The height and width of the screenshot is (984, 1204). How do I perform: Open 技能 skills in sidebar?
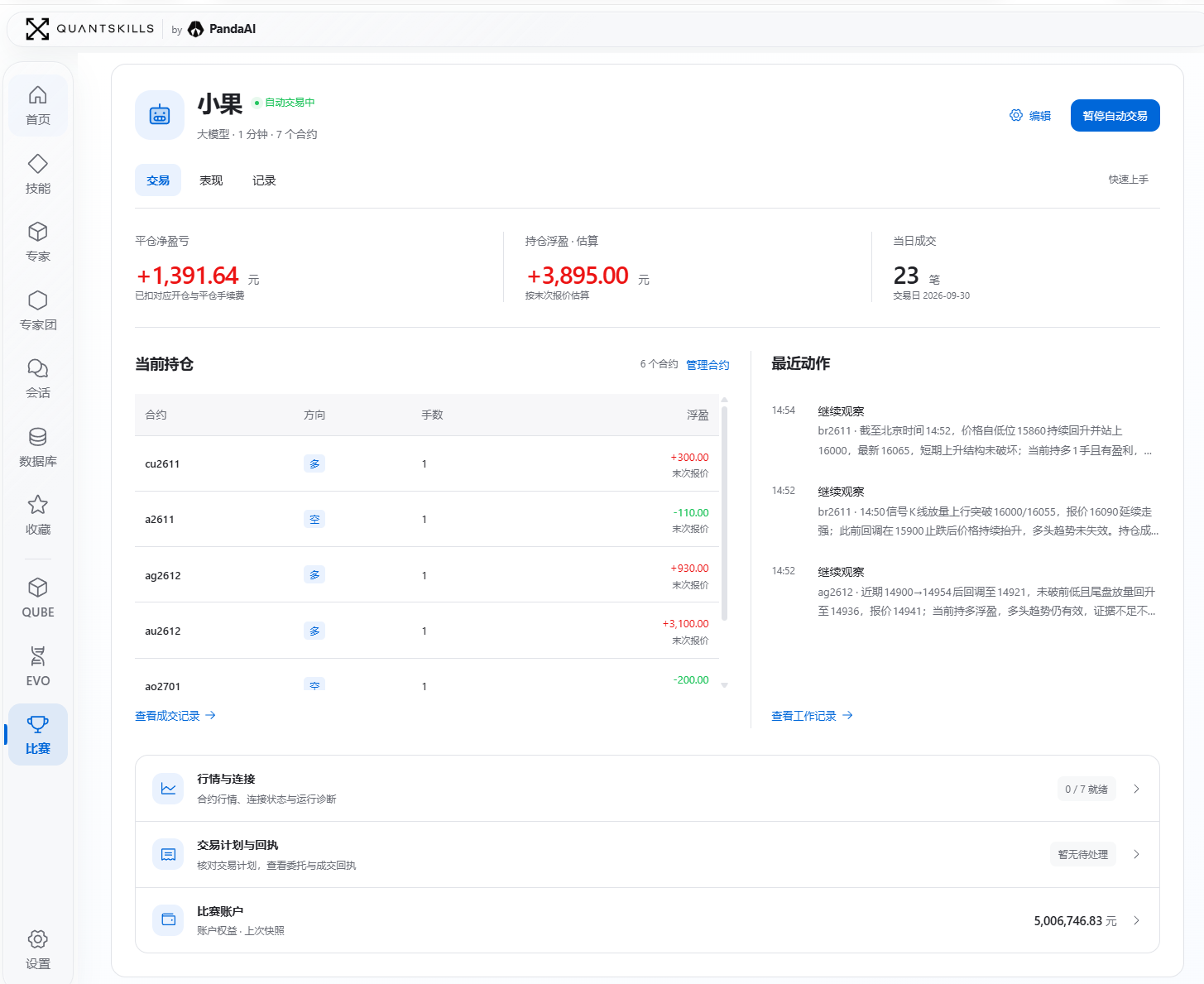(x=38, y=174)
